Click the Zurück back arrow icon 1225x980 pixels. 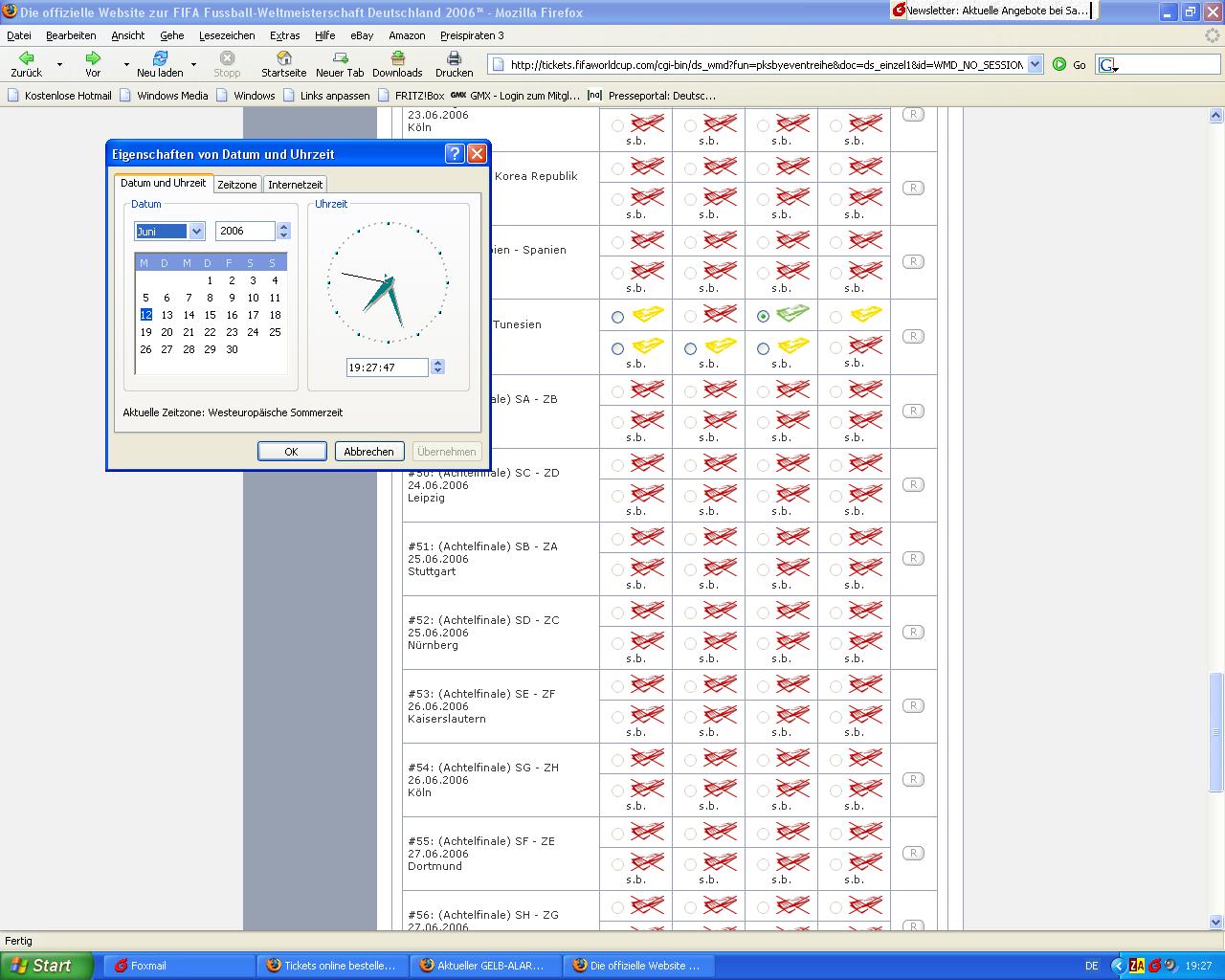(26, 58)
